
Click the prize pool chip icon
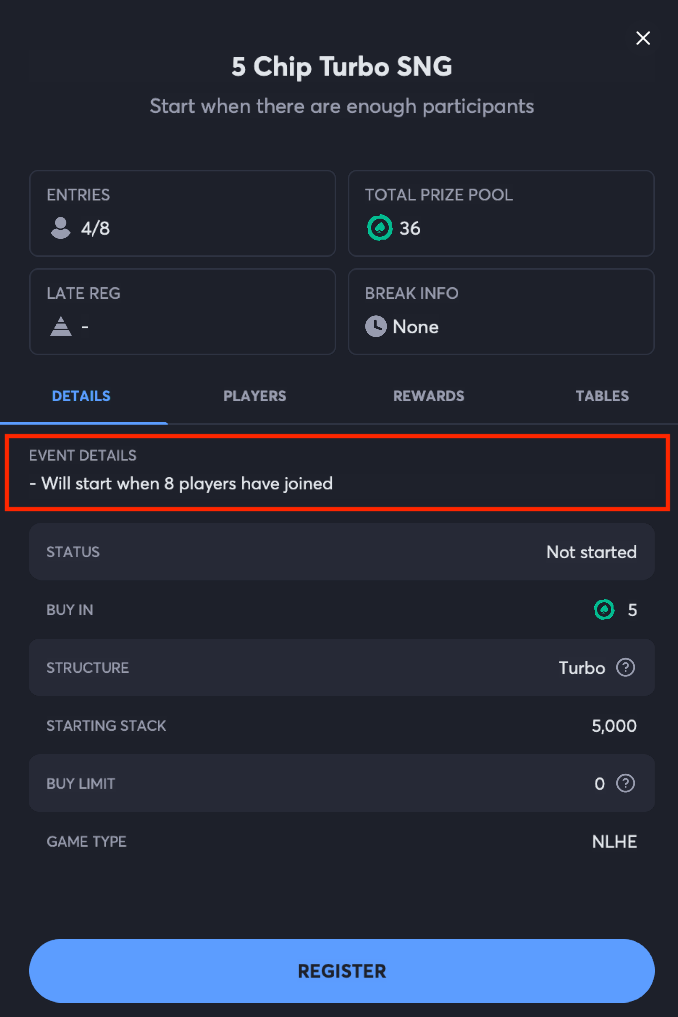(378, 229)
